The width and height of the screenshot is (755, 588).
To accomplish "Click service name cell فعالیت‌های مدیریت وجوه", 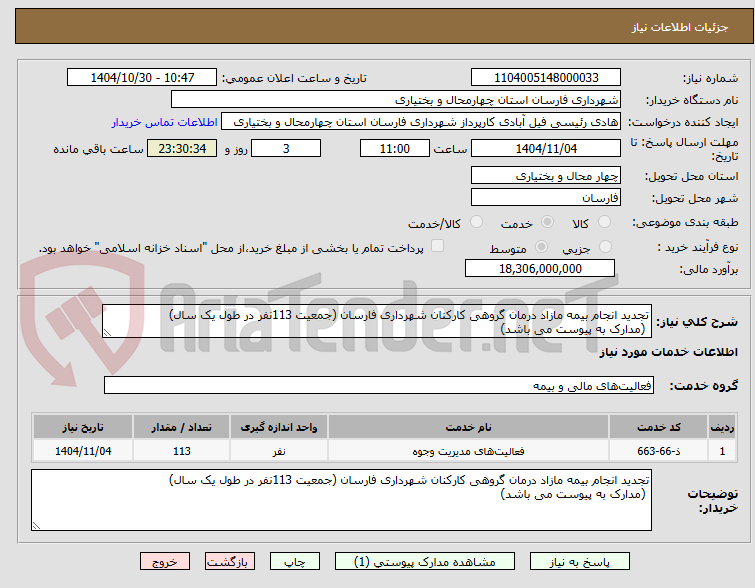I will pos(468,451).
